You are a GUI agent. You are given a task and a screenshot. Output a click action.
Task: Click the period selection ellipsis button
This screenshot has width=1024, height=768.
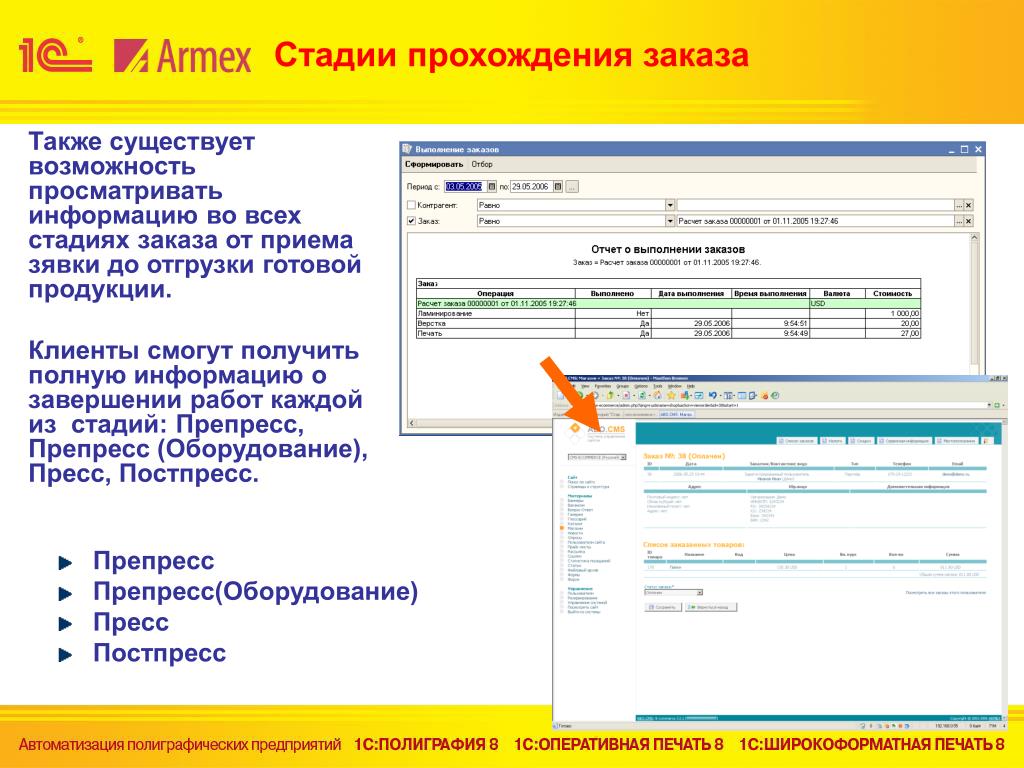[572, 187]
